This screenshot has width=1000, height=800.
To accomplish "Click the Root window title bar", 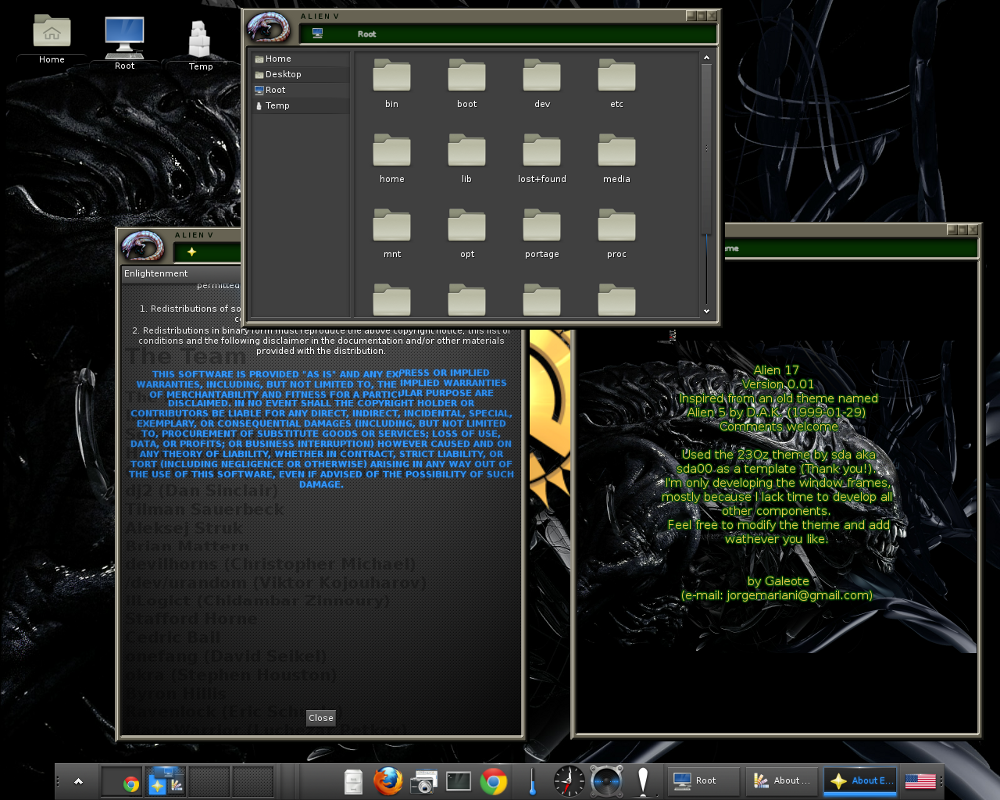I will coord(509,34).
